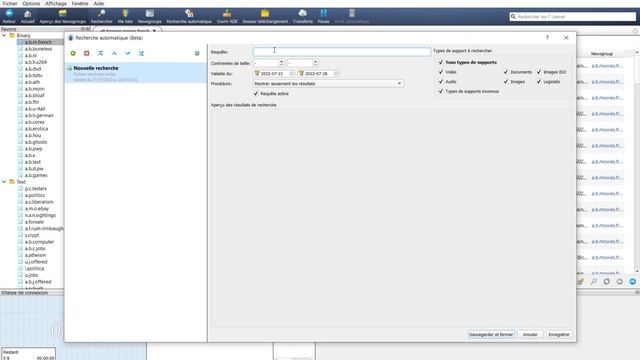Toggle Images ISO checkbox
640x360 pixels.
coord(539,72)
